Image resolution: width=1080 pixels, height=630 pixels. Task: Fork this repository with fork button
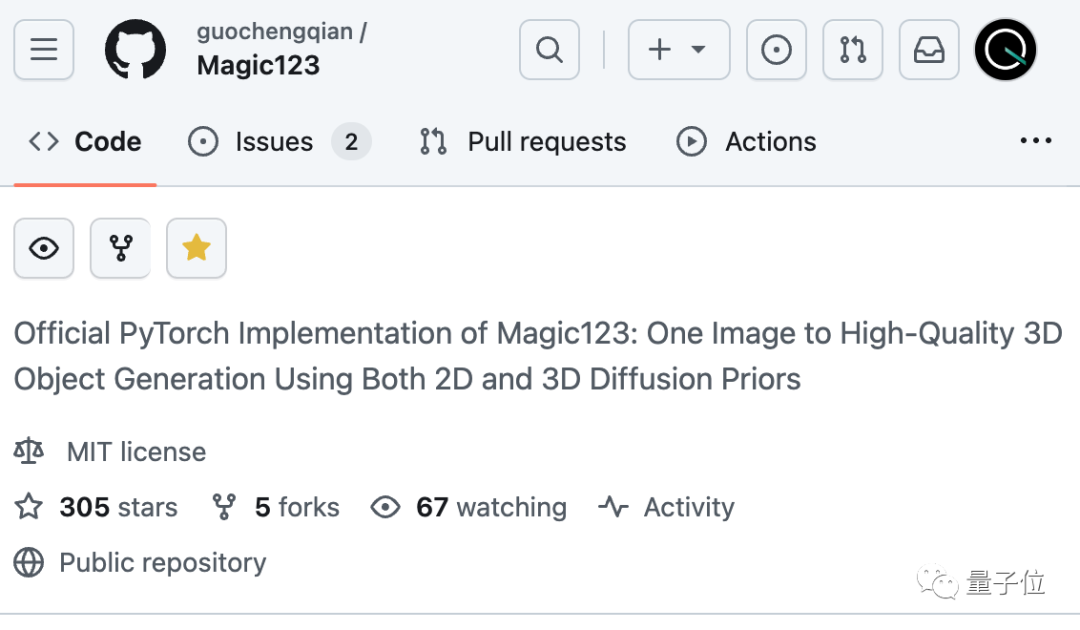click(120, 248)
